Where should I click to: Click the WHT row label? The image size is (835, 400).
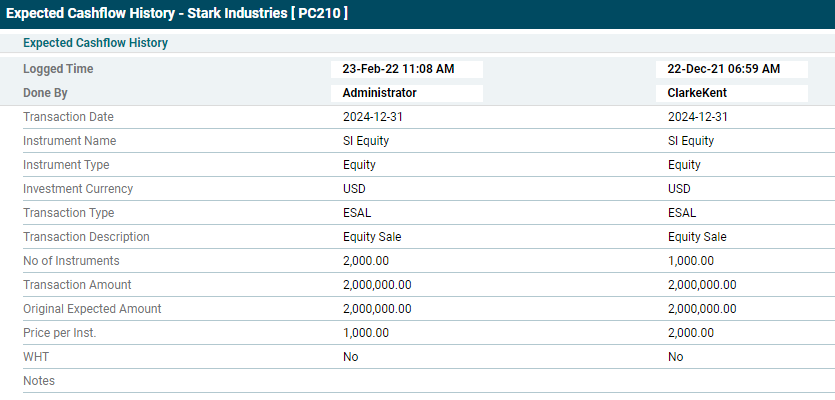(x=35, y=357)
